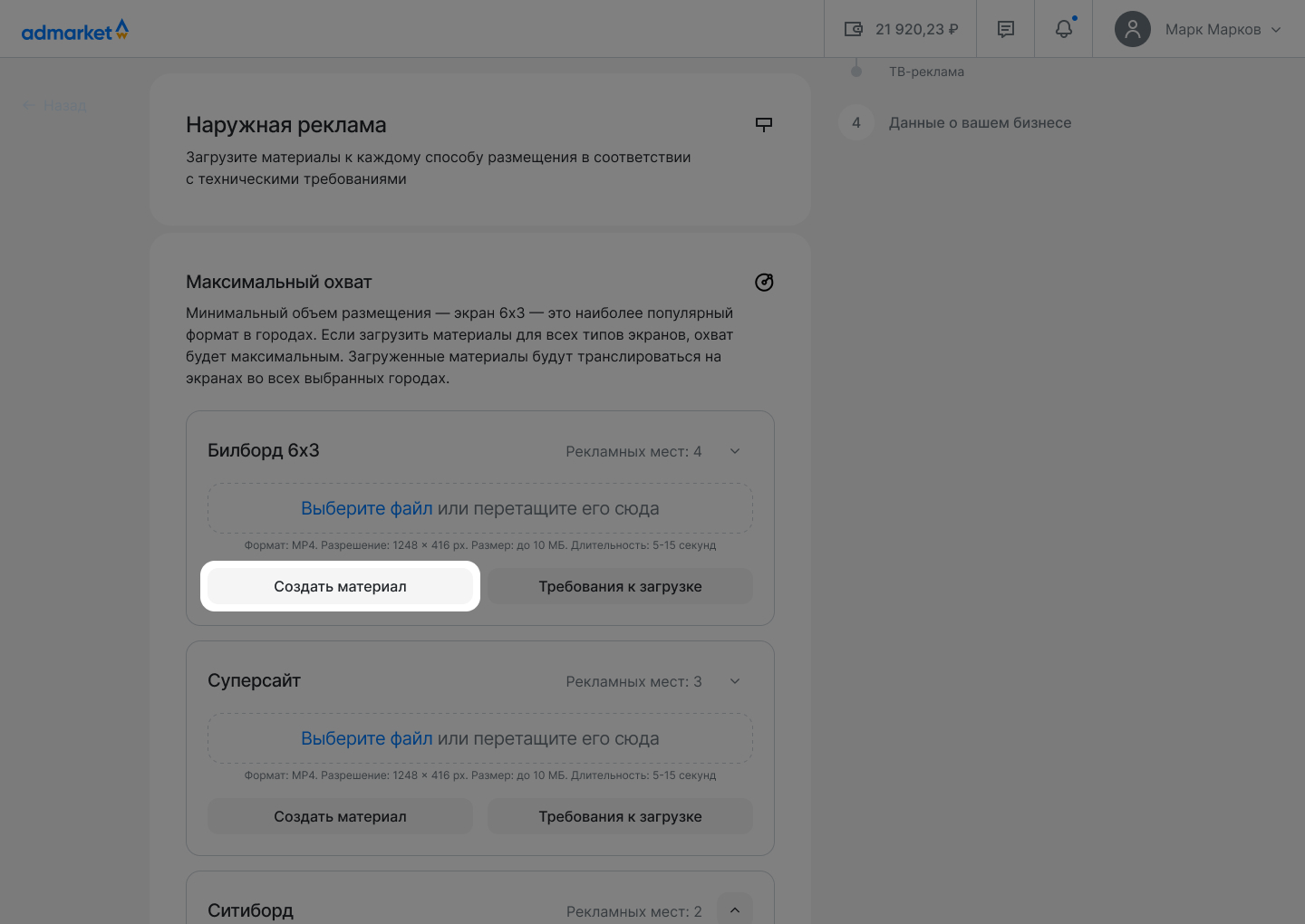
Task: Click Выберите файл link in Билборд 6x3
Action: coord(367,508)
